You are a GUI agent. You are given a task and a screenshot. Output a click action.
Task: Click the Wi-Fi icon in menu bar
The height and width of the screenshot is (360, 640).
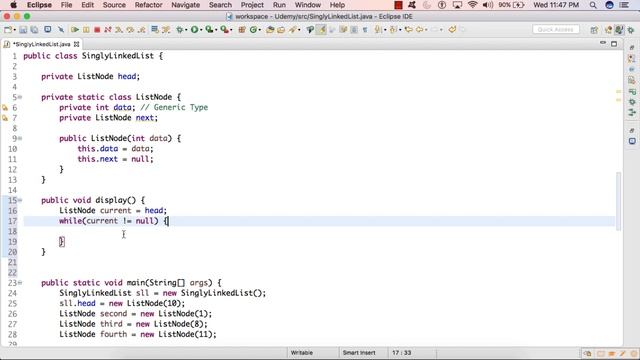click(x=473, y=5)
